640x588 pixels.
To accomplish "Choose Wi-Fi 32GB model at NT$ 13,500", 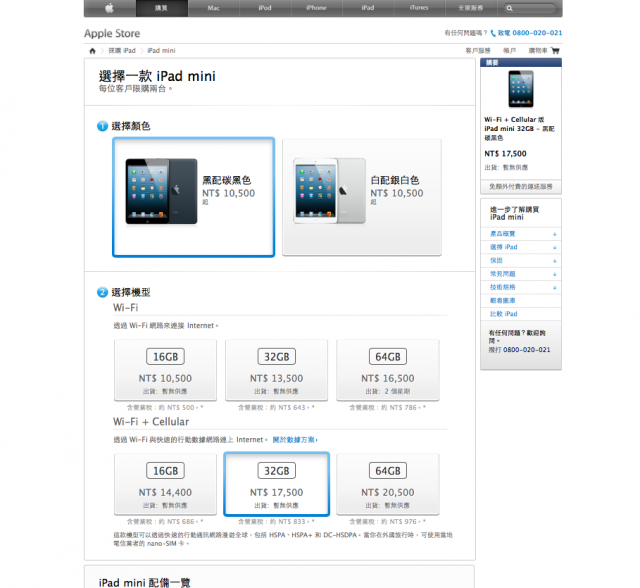I will click(x=276, y=370).
